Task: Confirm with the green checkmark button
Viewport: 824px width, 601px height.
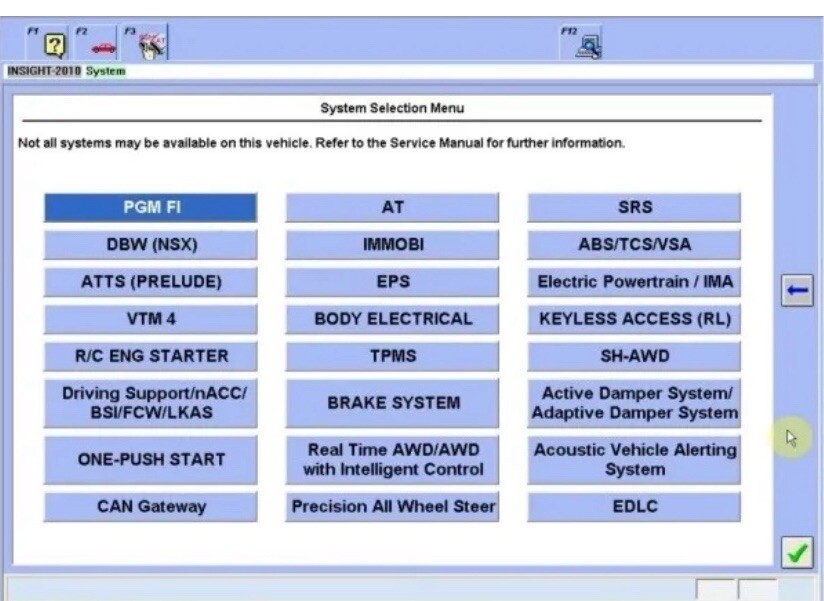Action: tap(797, 553)
